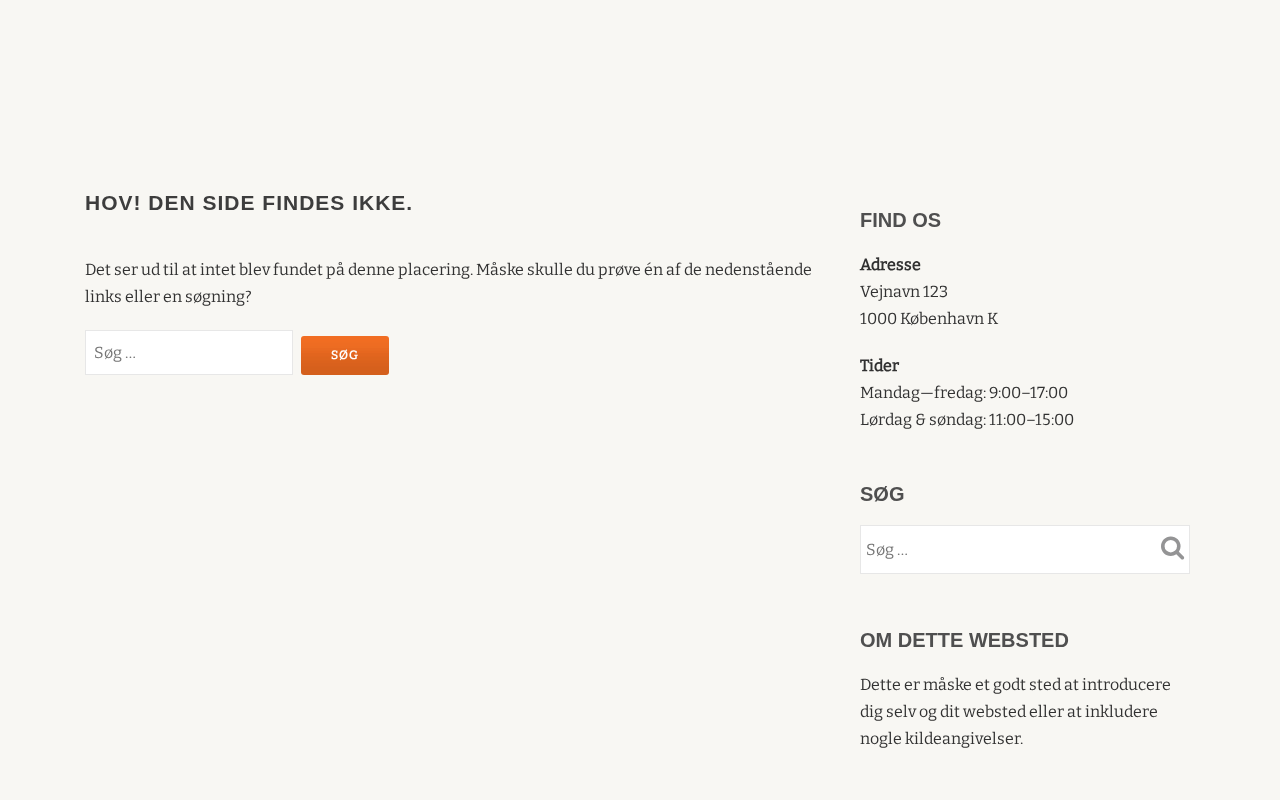Click the bold "Tider" label
The height and width of the screenshot is (800, 1280).
[879, 366]
